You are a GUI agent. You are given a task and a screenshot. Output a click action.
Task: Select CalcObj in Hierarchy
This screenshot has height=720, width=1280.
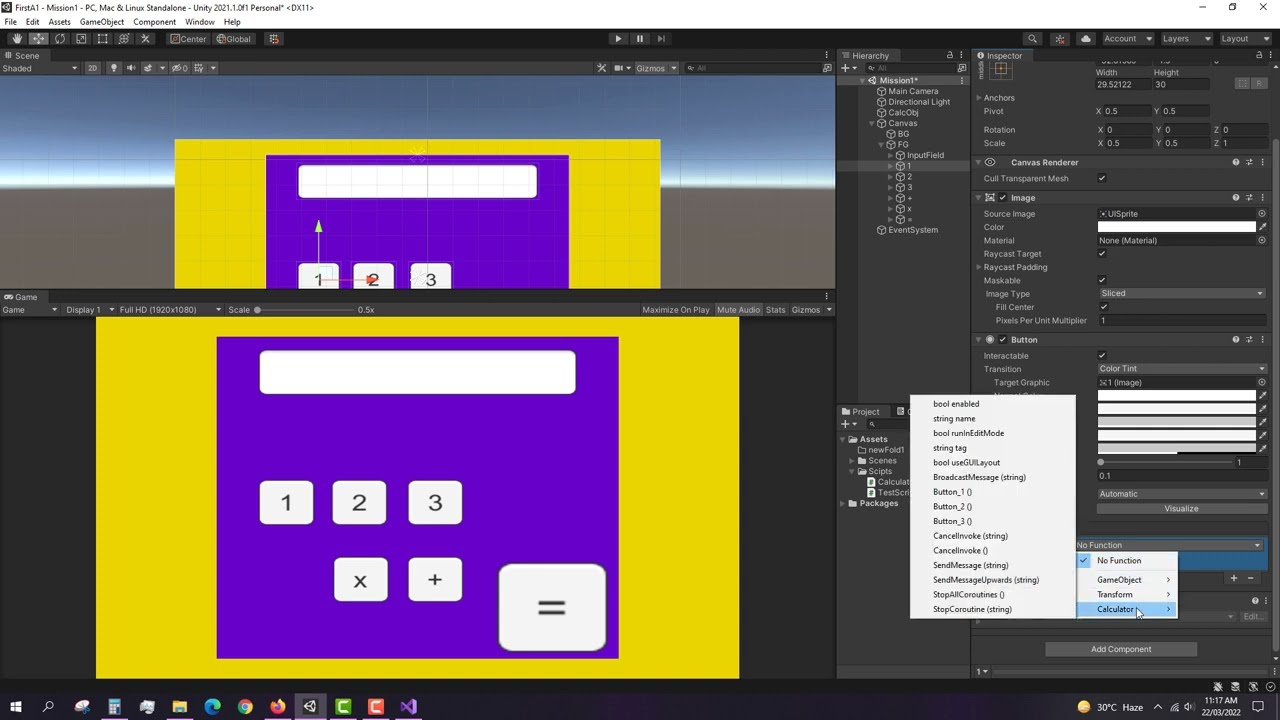[x=903, y=113]
